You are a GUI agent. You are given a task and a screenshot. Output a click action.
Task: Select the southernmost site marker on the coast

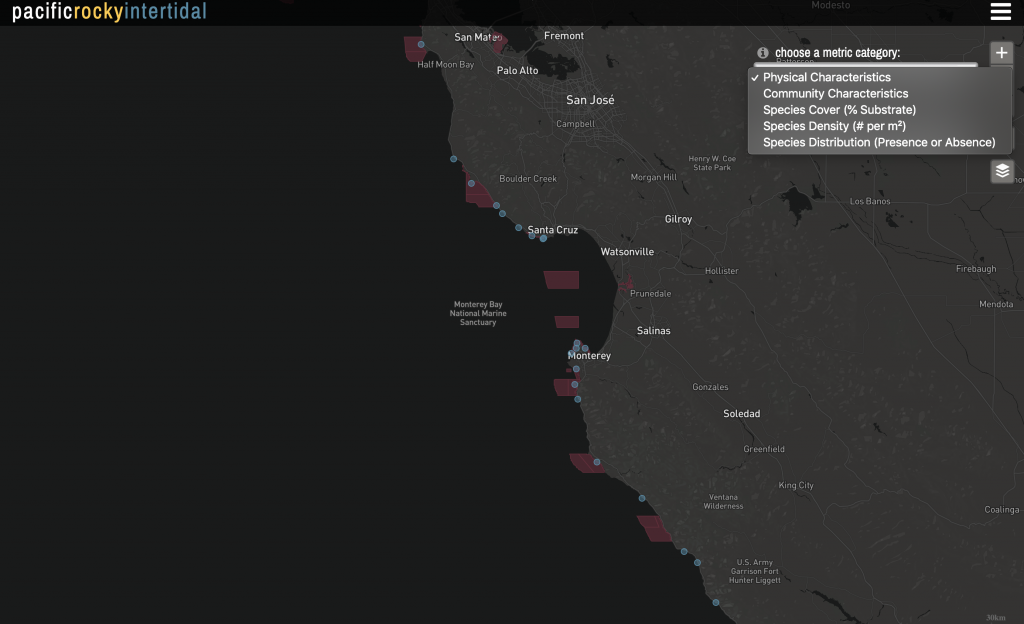tap(716, 602)
